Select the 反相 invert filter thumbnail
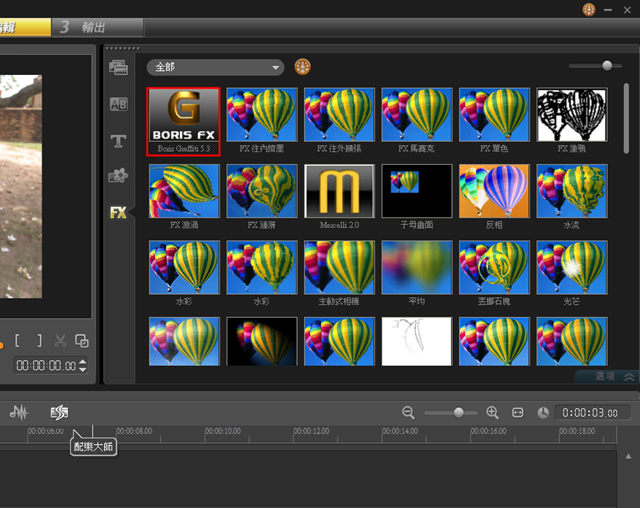 pos(494,191)
